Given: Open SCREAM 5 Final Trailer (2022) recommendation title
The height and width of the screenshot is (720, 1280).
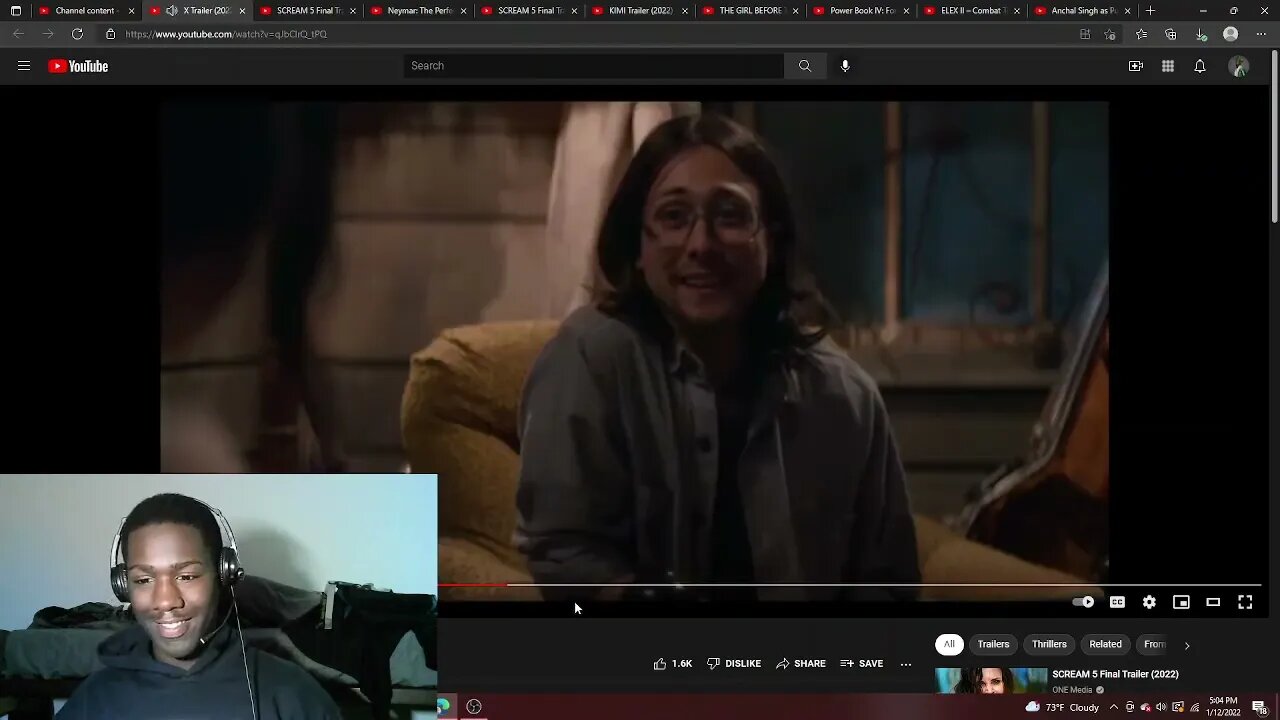Looking at the screenshot, I should pyautogui.click(x=1115, y=674).
